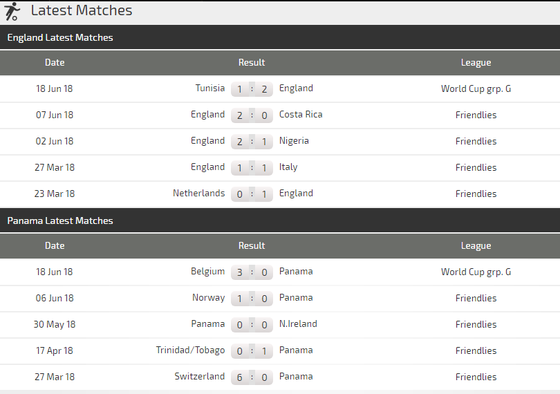Open the Tunisia 1:2 England score box
The image size is (560, 394).
click(252, 89)
